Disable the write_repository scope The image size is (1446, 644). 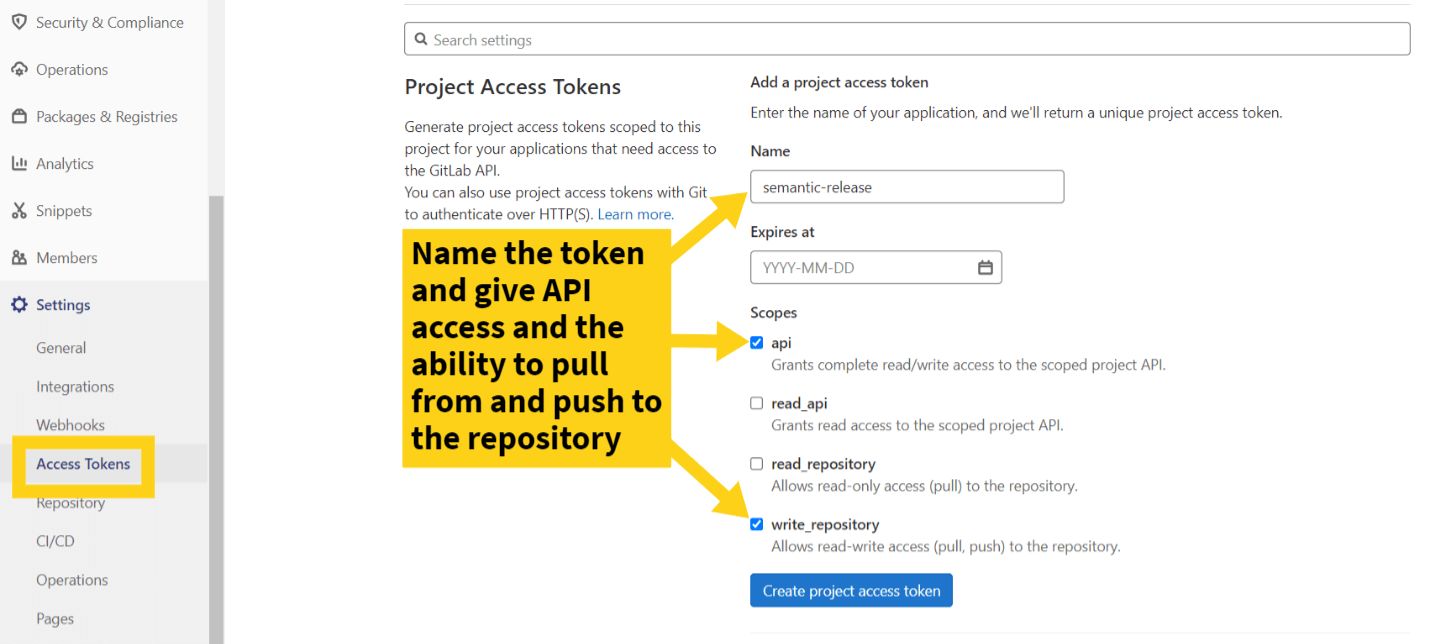[757, 524]
